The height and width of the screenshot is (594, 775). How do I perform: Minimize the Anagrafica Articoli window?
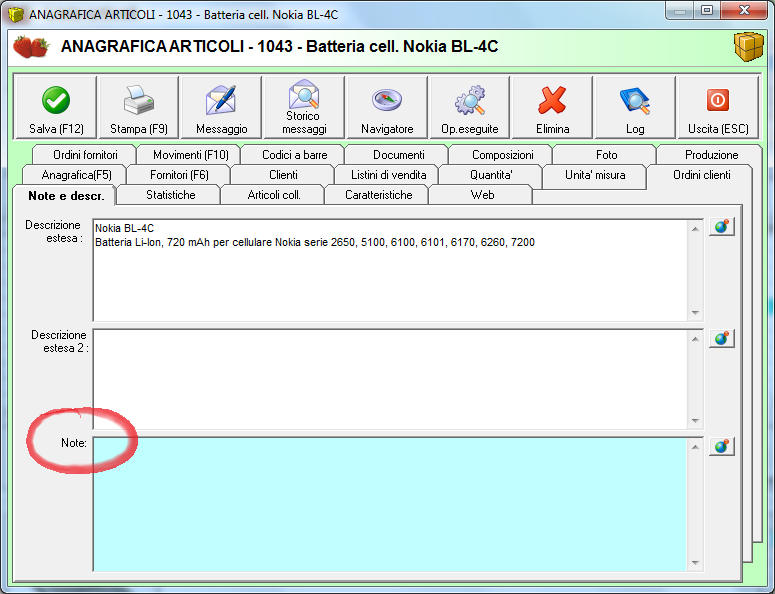click(x=680, y=10)
